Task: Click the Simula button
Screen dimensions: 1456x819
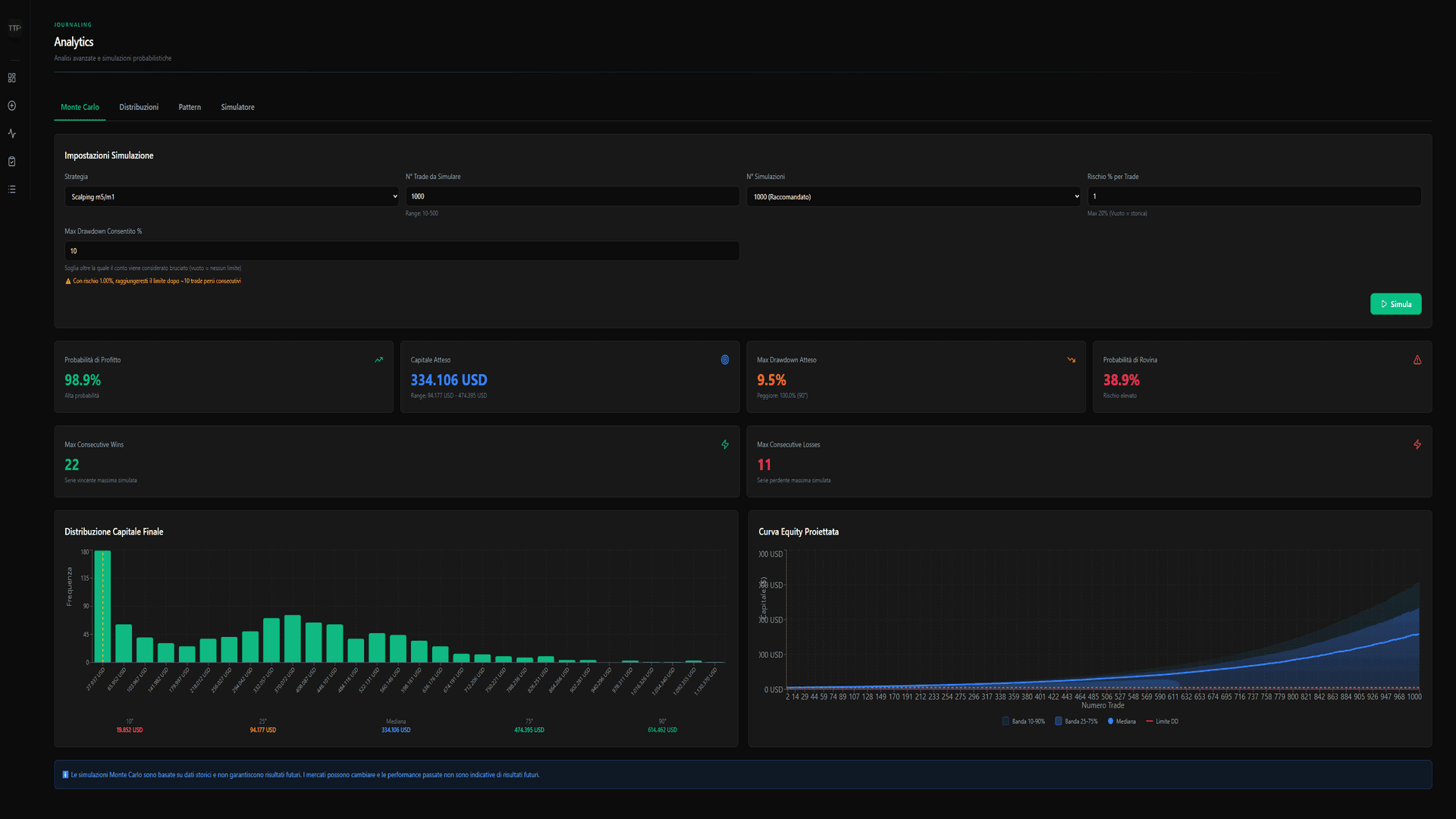Action: point(1396,303)
